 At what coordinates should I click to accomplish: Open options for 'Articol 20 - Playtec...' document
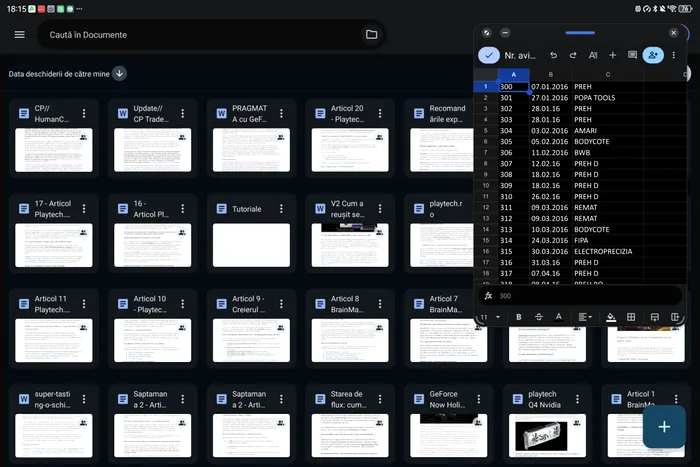click(380, 113)
